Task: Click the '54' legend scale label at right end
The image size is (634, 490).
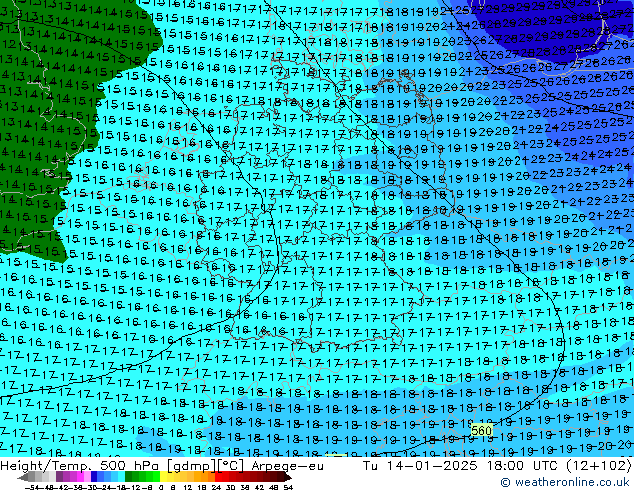Action: click(288, 487)
